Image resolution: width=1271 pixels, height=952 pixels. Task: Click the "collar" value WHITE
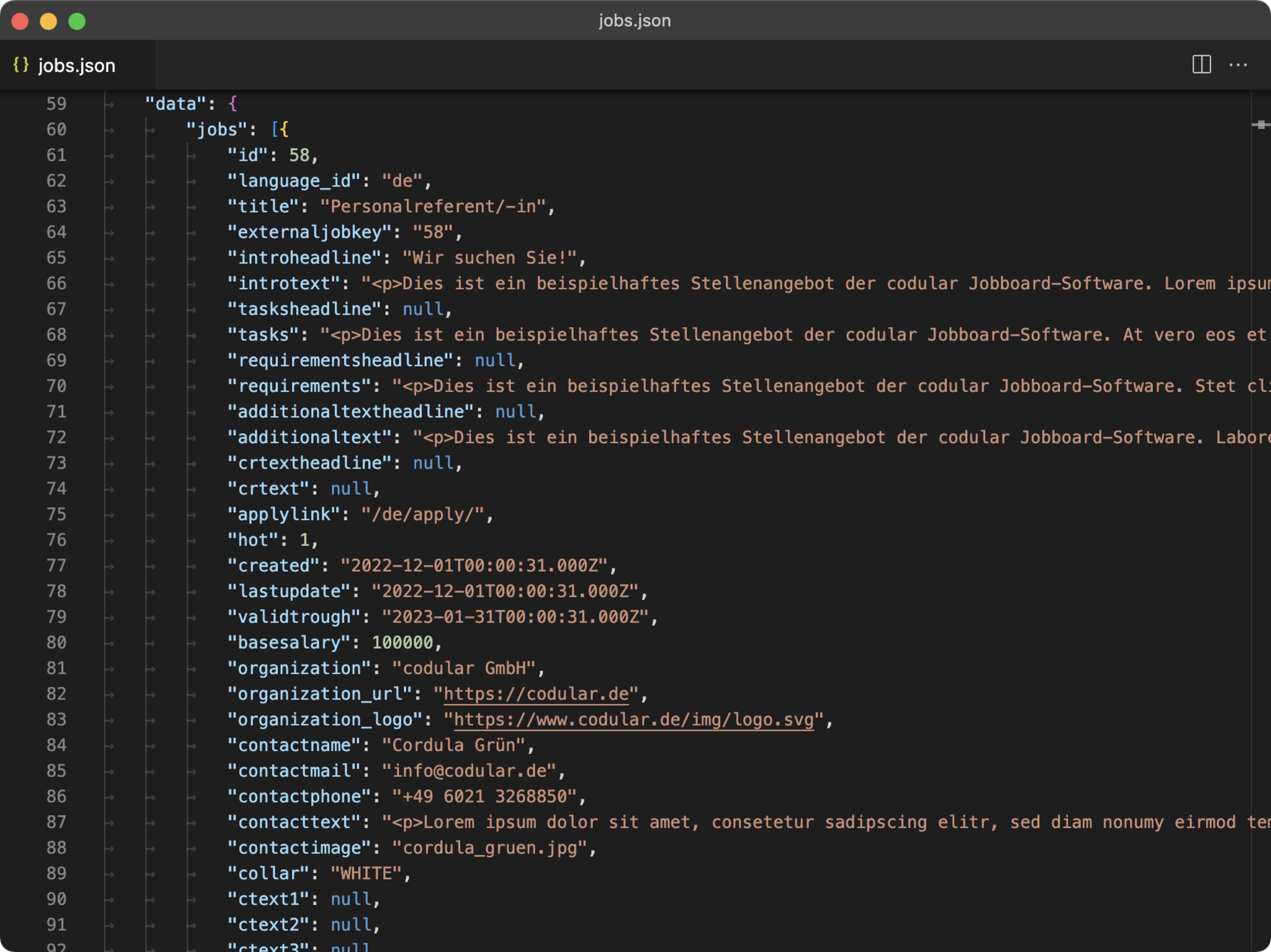366,873
